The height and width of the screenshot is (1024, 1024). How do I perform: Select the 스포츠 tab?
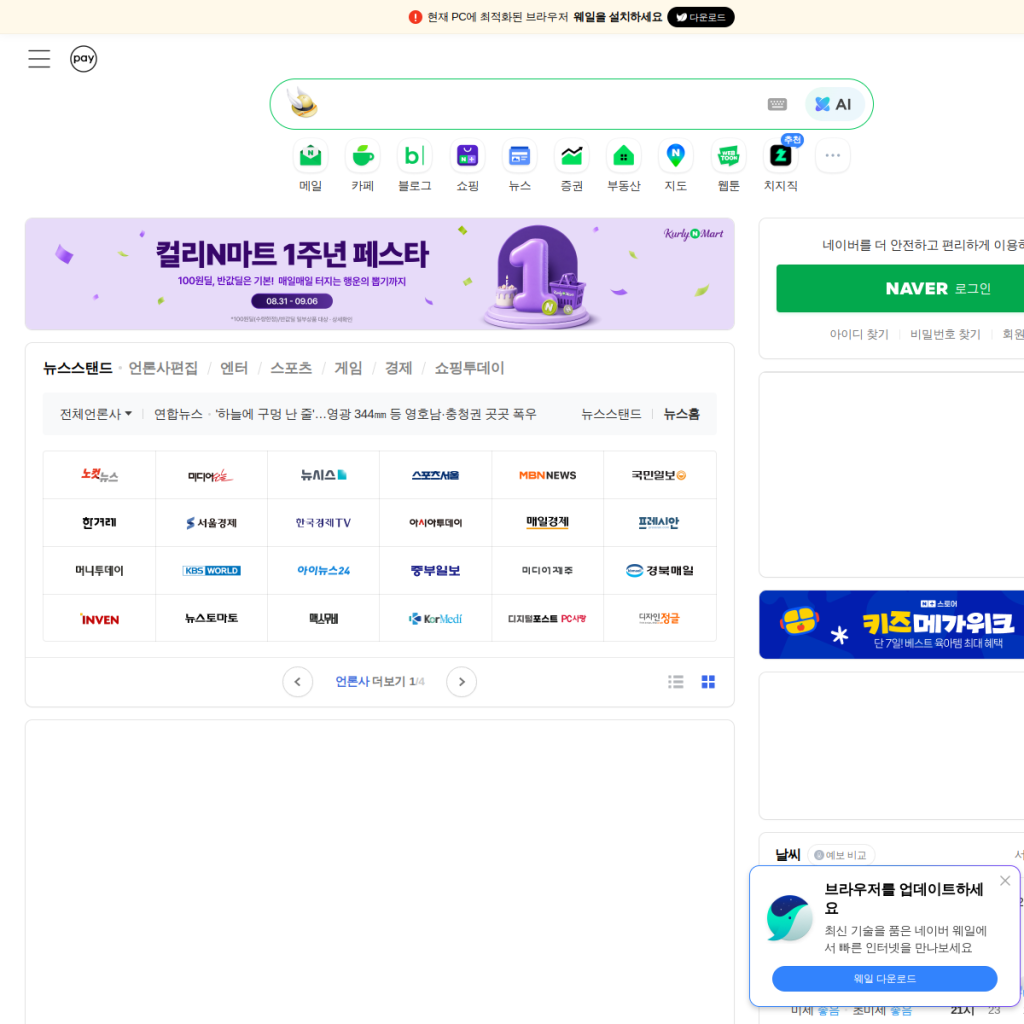[x=291, y=368]
